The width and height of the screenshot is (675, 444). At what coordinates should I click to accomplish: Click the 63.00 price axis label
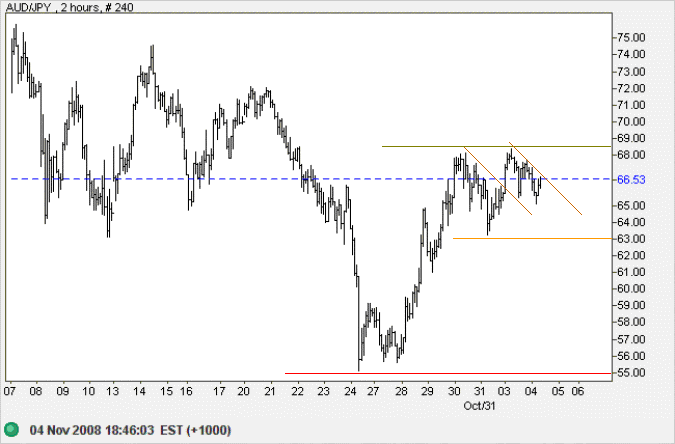(x=631, y=239)
